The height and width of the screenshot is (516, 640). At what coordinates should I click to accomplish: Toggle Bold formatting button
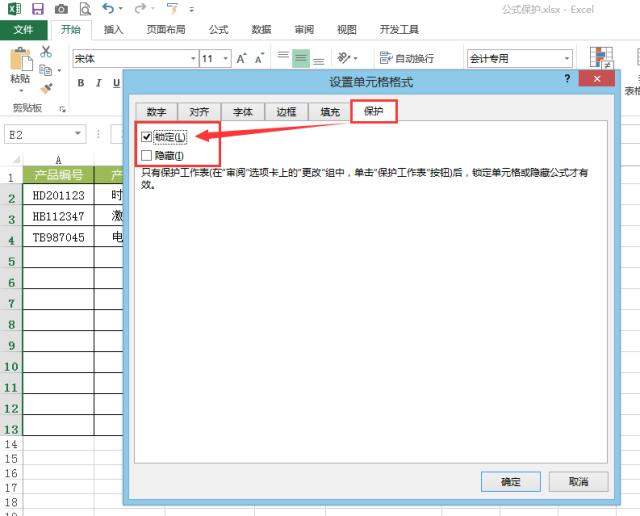[x=81, y=83]
